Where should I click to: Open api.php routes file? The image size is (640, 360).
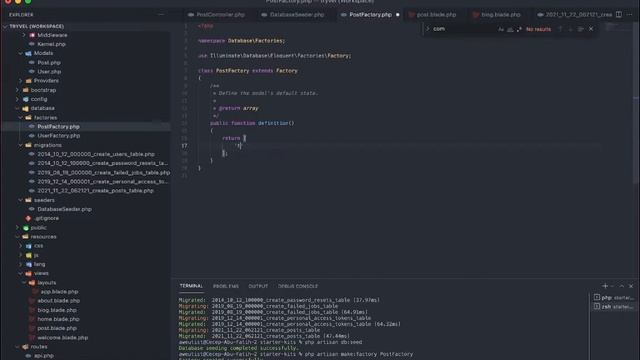click(43, 356)
